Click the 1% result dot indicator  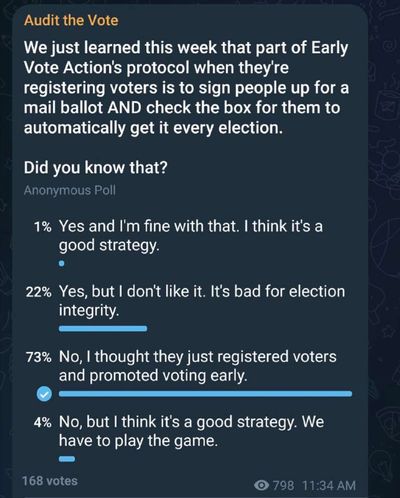pos(61,264)
